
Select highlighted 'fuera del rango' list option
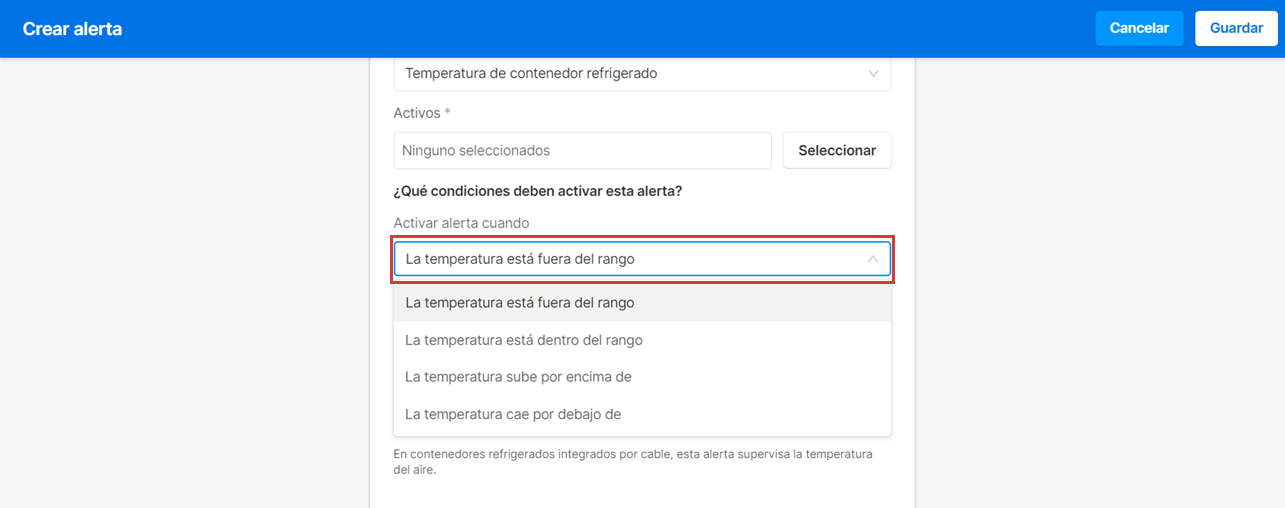click(520, 302)
